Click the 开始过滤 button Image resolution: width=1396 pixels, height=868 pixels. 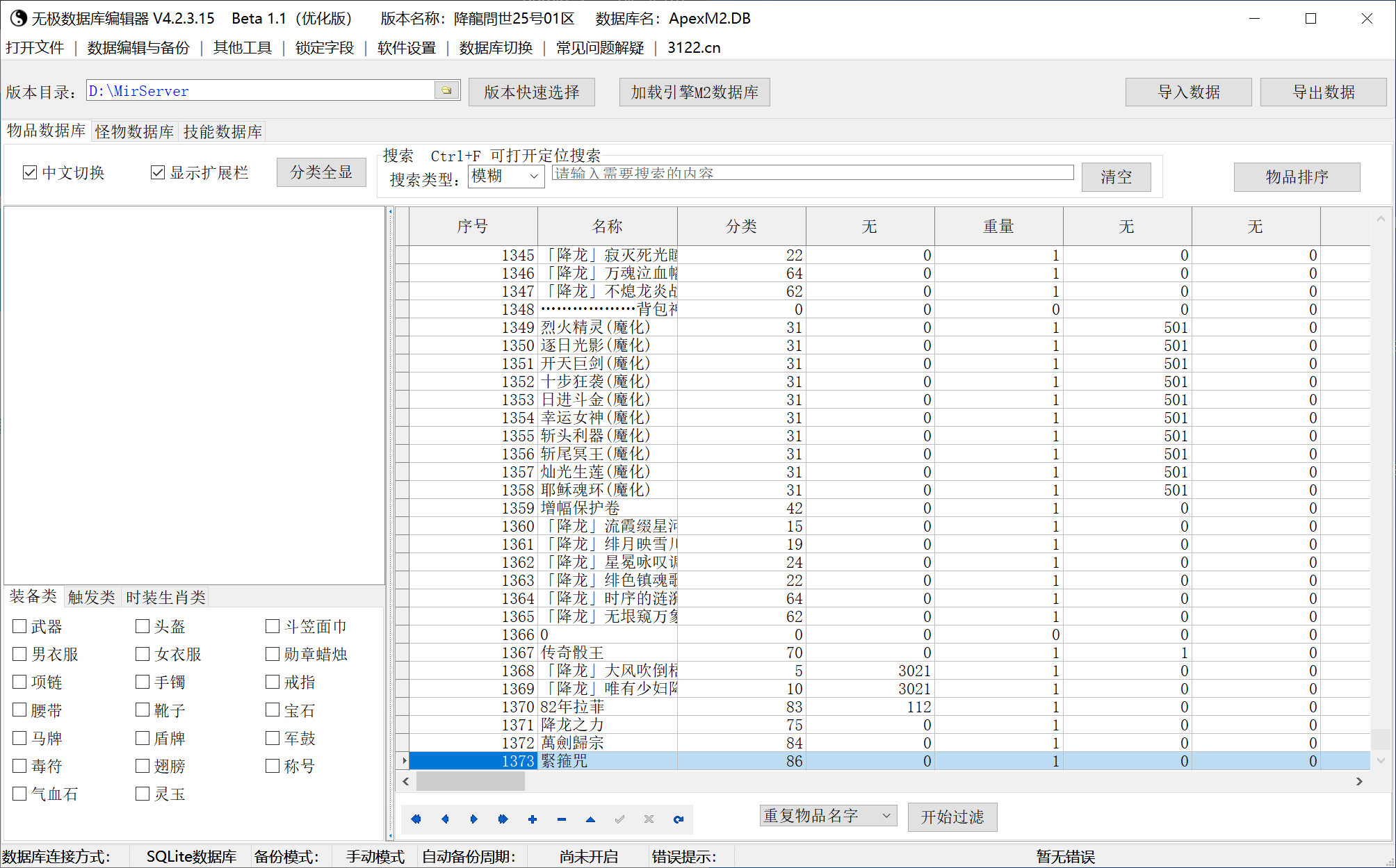(952, 817)
